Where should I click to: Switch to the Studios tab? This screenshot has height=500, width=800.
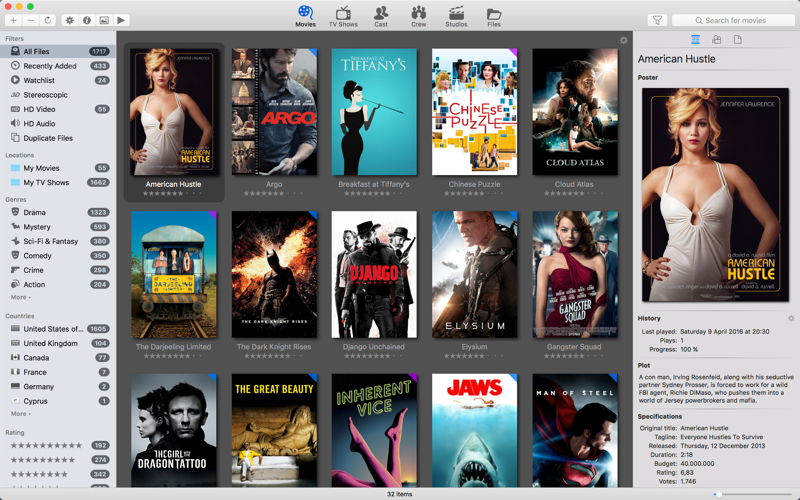pos(456,16)
